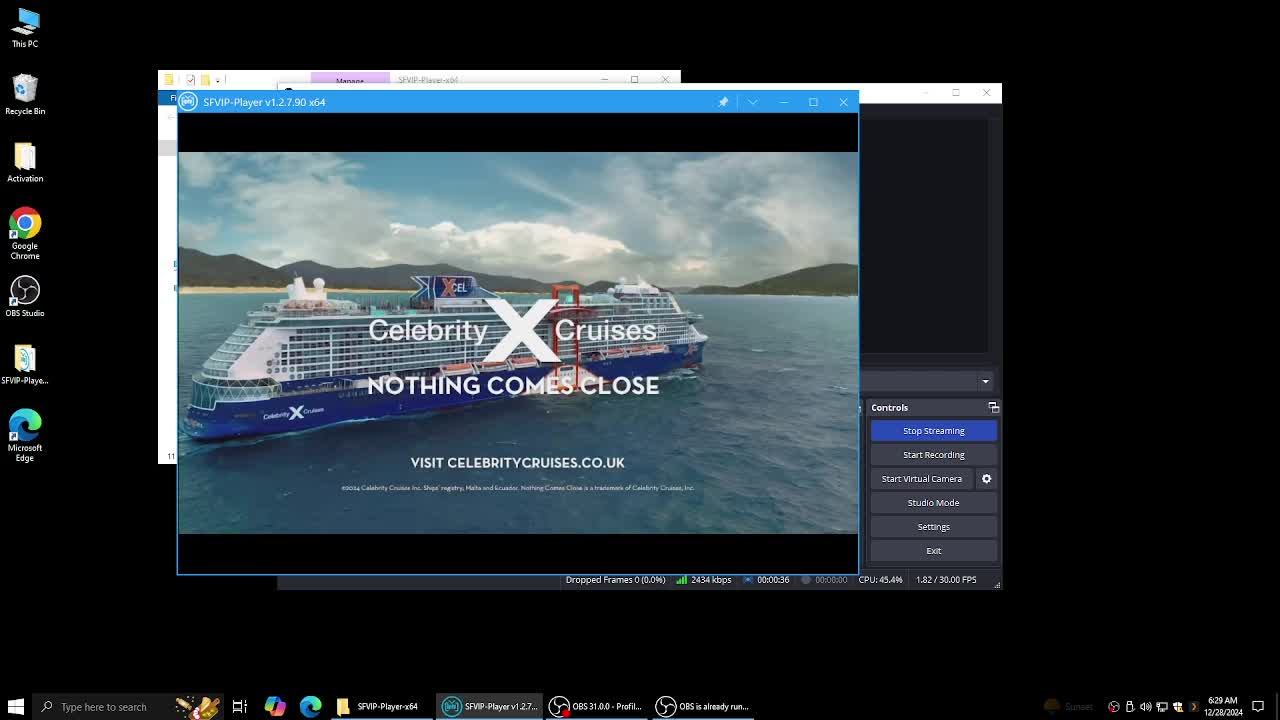
Task: Click the streaming time 00:00:36 indicator
Action: click(x=773, y=580)
